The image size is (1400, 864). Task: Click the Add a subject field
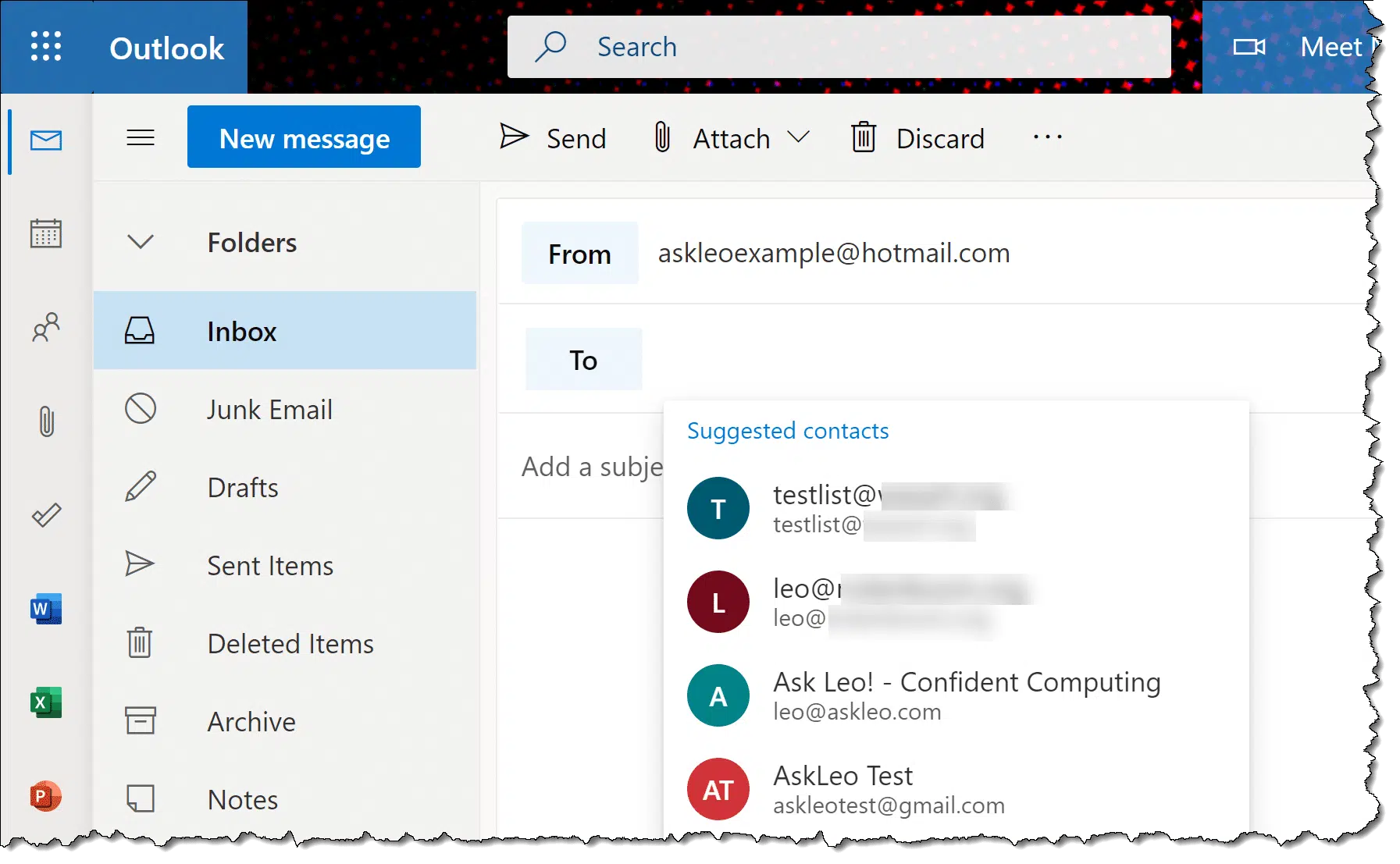pyautogui.click(x=593, y=467)
